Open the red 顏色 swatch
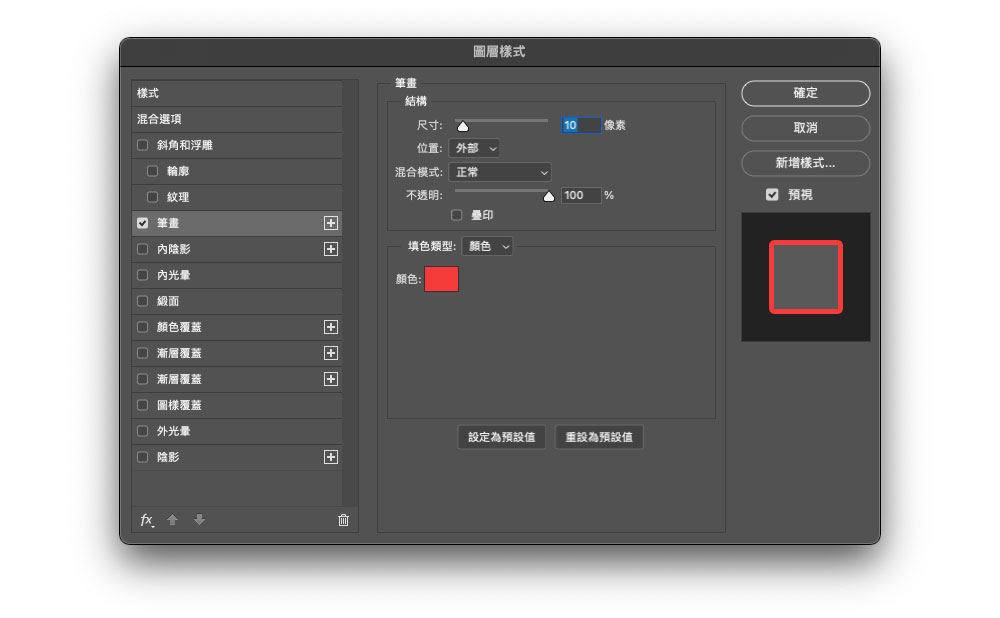Screen dimensions: 1000x618 pos(442,280)
